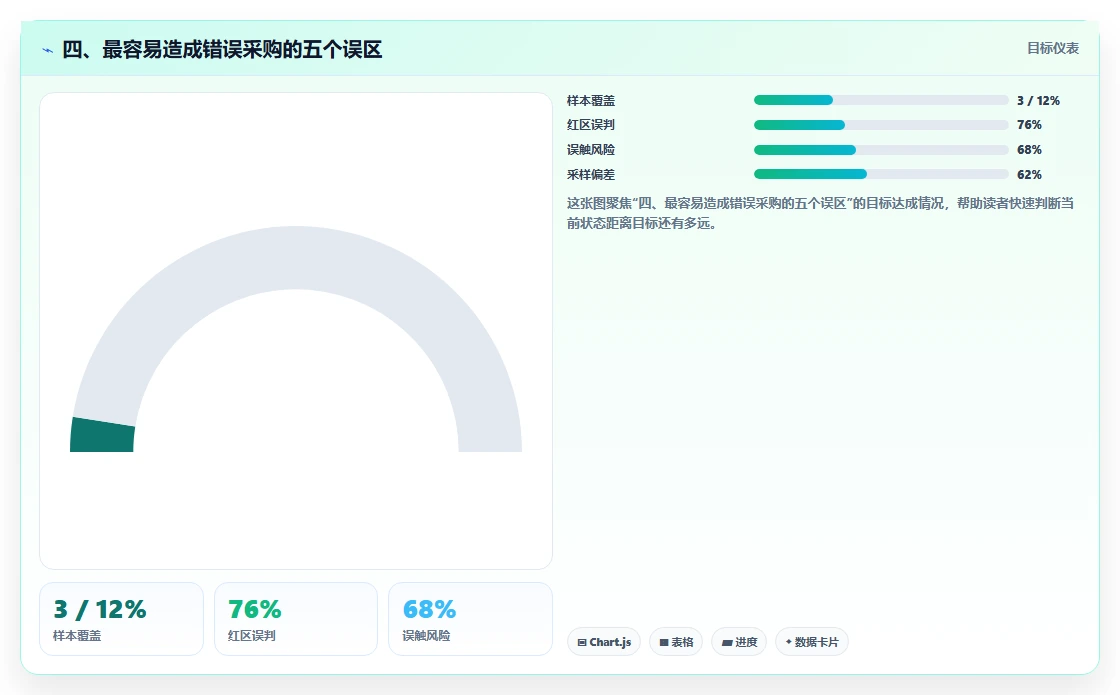Click the 目标仪表 label in the header
The image size is (1120, 695).
tap(1053, 48)
